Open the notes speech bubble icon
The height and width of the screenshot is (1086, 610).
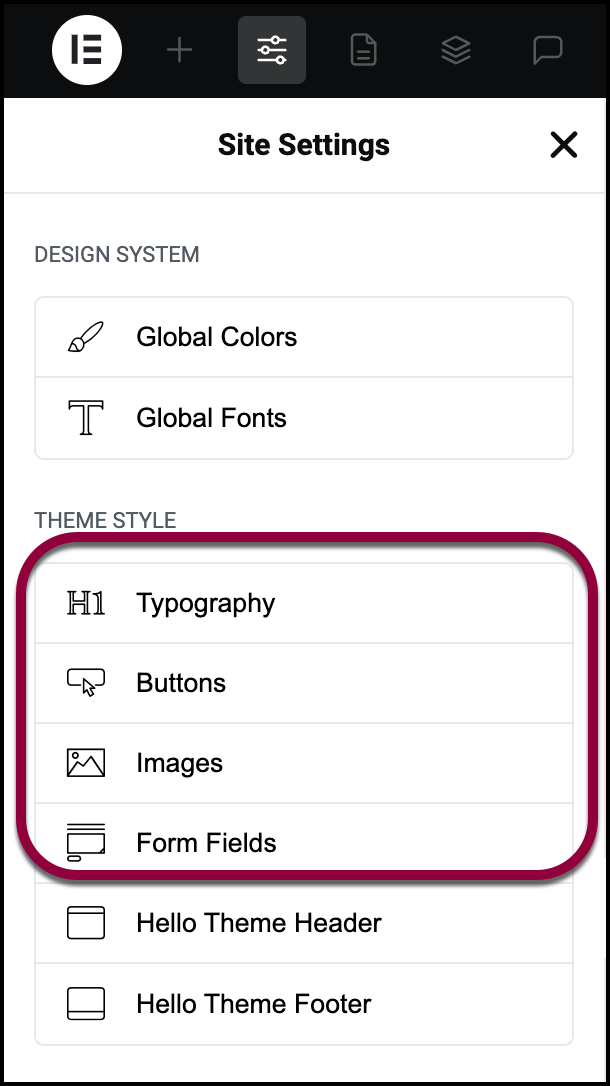point(548,50)
